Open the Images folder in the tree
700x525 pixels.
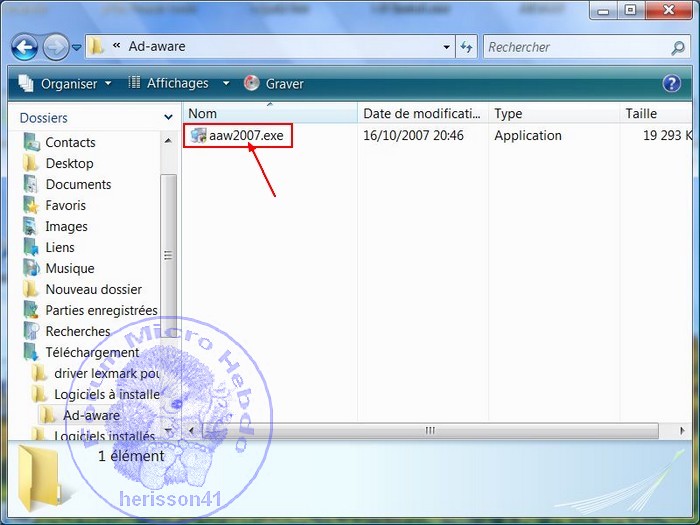click(x=67, y=226)
